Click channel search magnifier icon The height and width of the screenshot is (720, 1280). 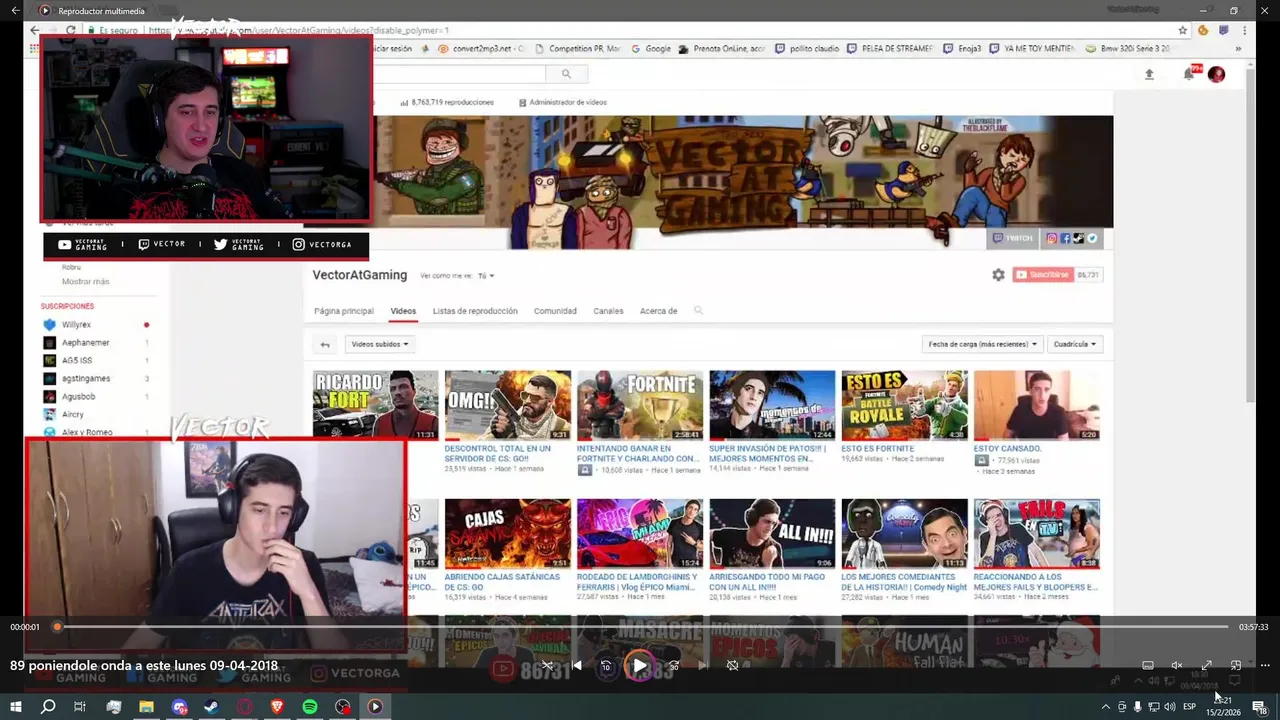coord(698,310)
